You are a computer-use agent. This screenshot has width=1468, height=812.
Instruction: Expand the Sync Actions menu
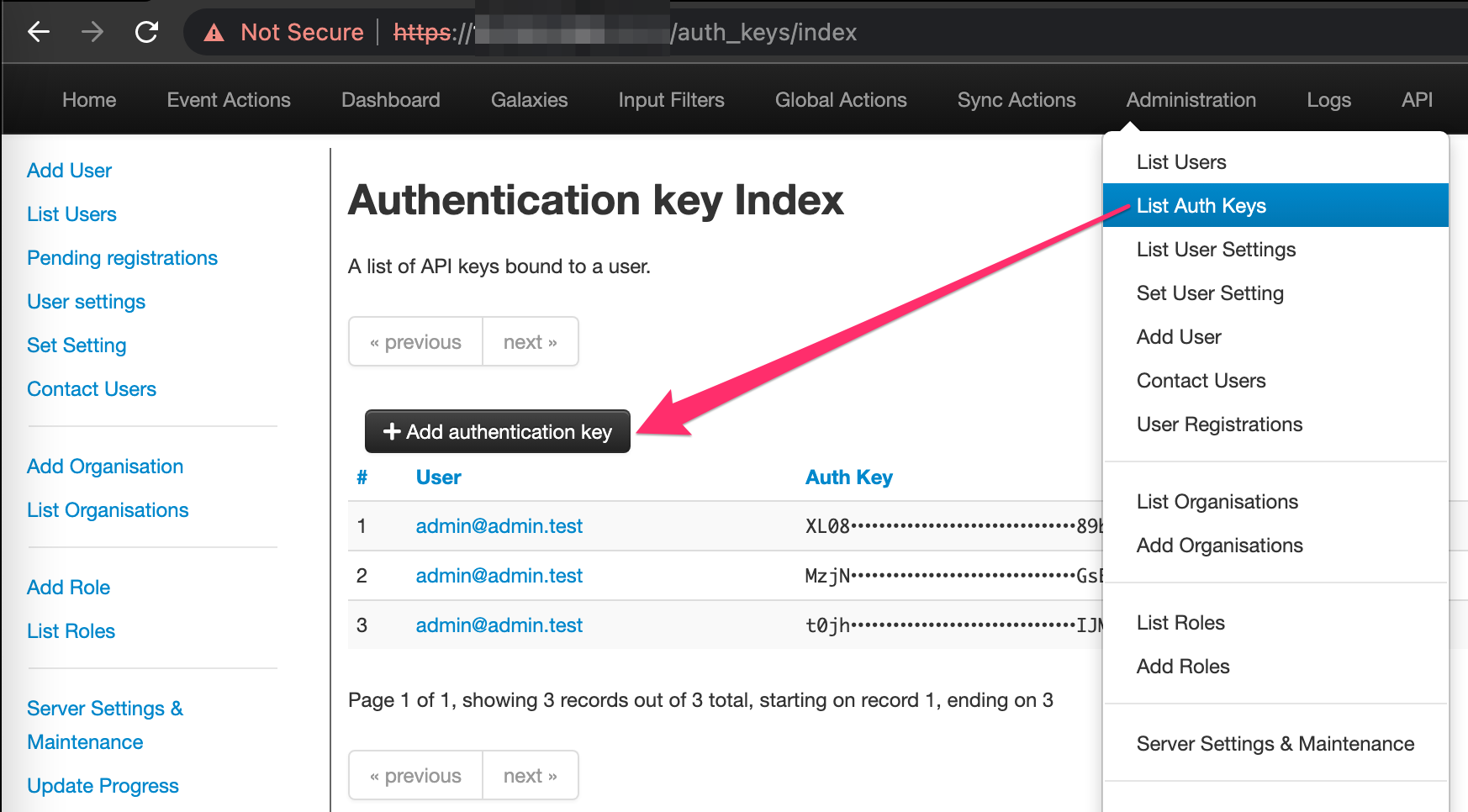pos(1016,100)
